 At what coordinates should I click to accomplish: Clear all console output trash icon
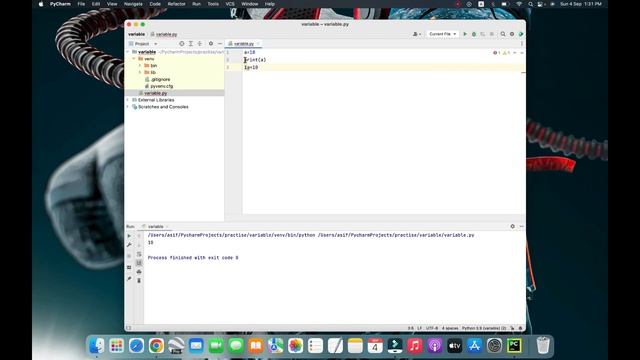click(x=139, y=281)
